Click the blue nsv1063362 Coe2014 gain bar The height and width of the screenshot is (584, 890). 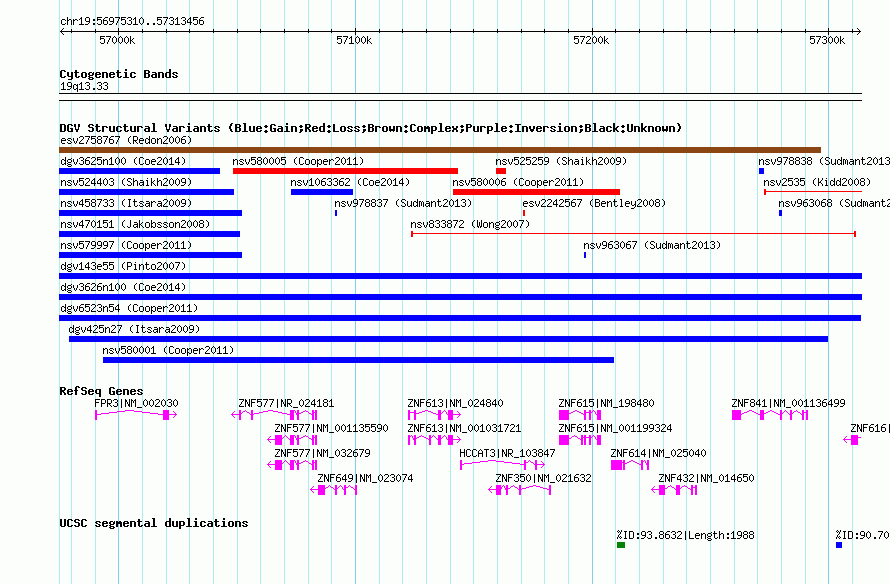click(322, 192)
